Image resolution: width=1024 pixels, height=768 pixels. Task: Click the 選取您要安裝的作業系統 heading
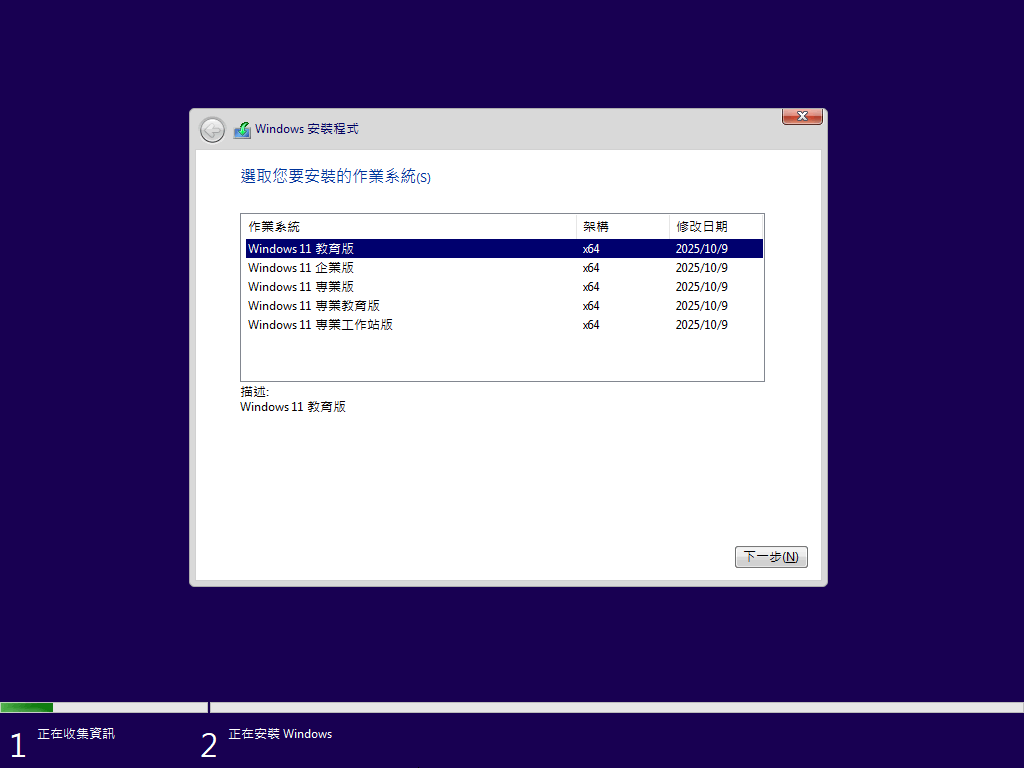(335, 177)
